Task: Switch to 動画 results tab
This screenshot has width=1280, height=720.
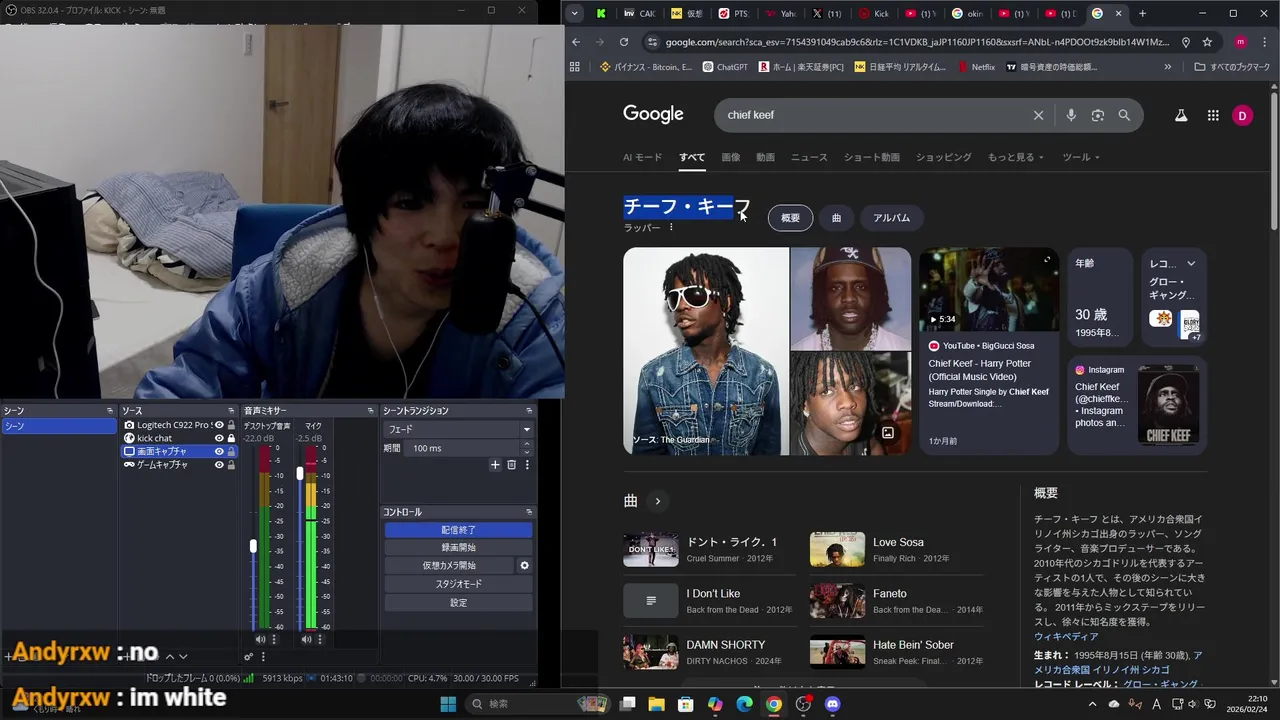Action: pyautogui.click(x=765, y=157)
